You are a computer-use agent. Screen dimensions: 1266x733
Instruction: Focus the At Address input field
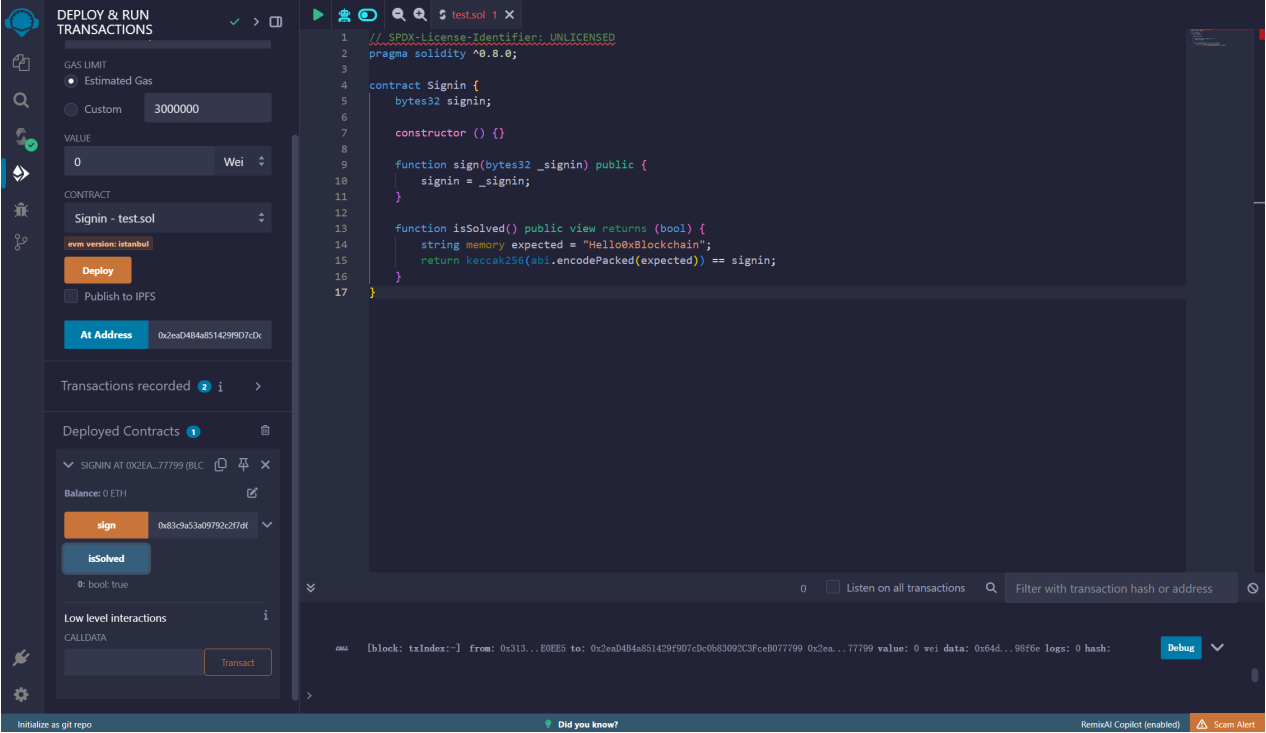click(209, 335)
